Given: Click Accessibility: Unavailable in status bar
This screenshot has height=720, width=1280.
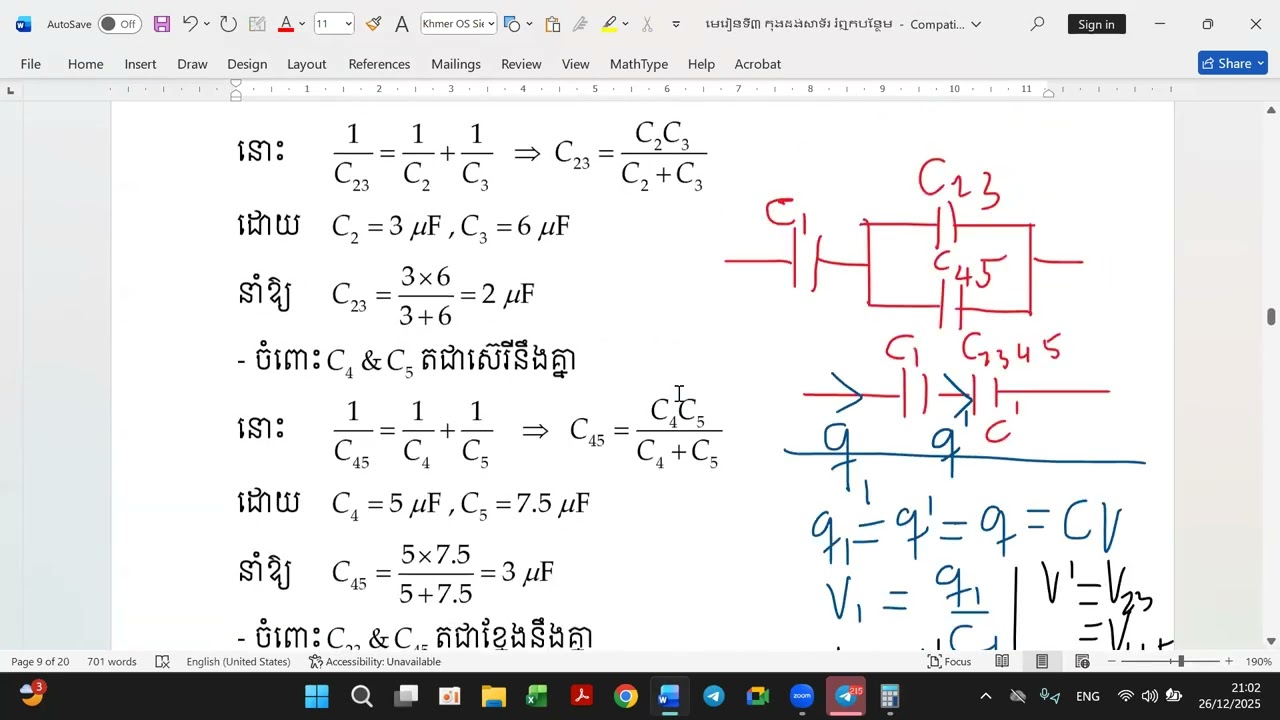Looking at the screenshot, I should 375,661.
